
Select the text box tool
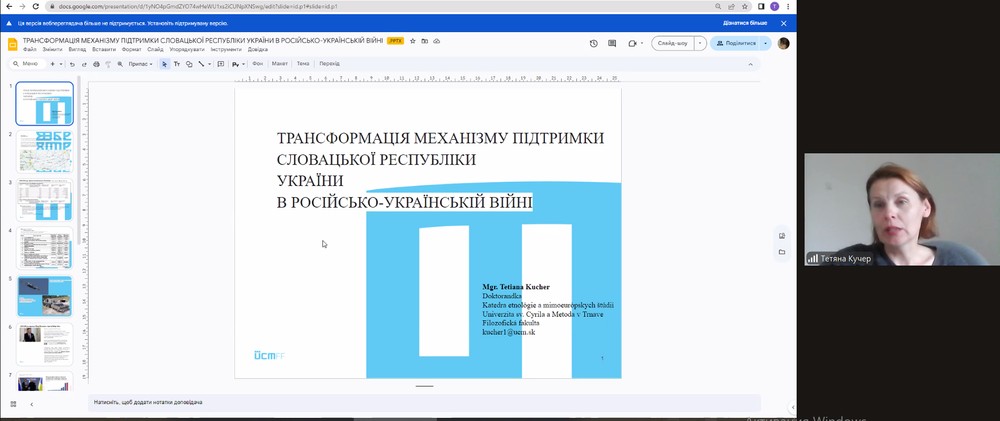click(x=176, y=64)
